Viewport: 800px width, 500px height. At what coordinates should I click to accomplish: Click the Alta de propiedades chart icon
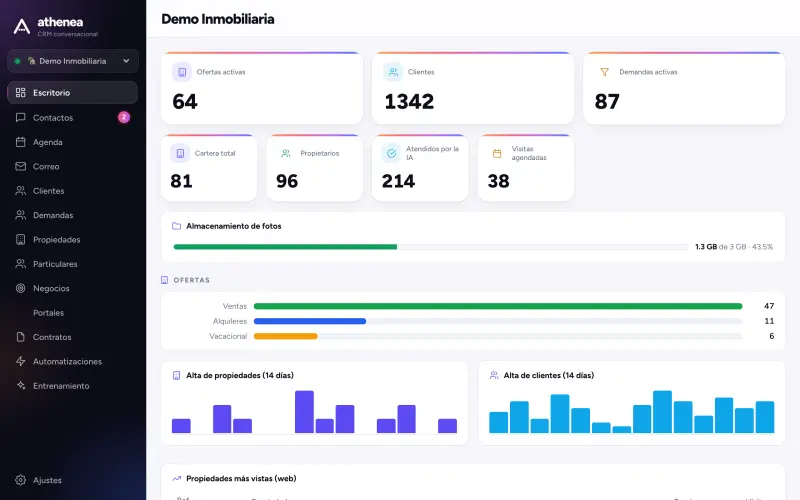coord(177,376)
